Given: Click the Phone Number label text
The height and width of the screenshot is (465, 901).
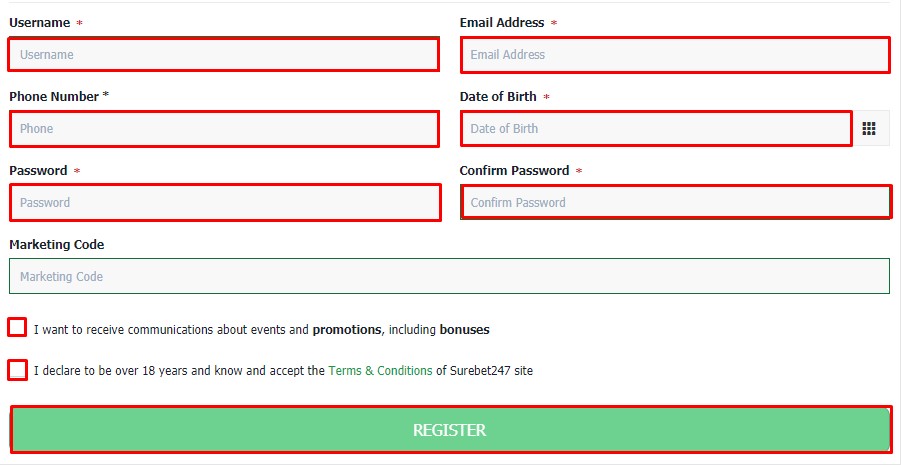Looking at the screenshot, I should point(54,97).
